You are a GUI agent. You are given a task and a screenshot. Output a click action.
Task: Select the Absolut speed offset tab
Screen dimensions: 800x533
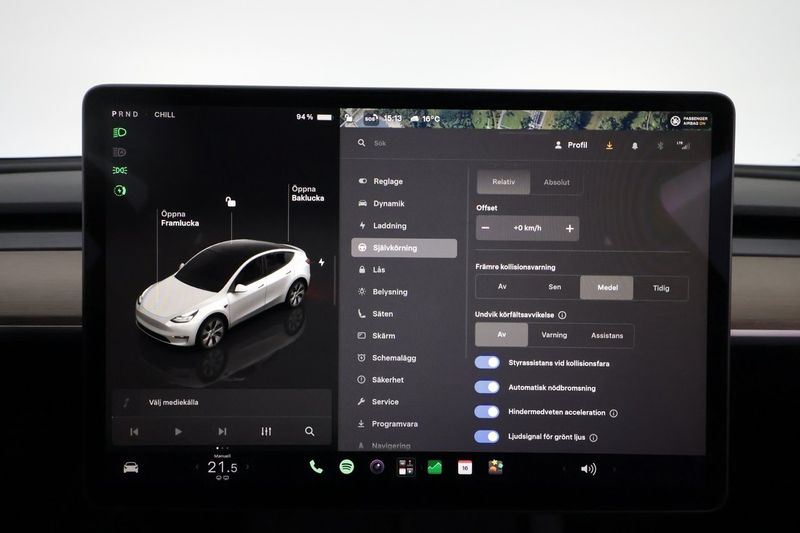point(556,182)
